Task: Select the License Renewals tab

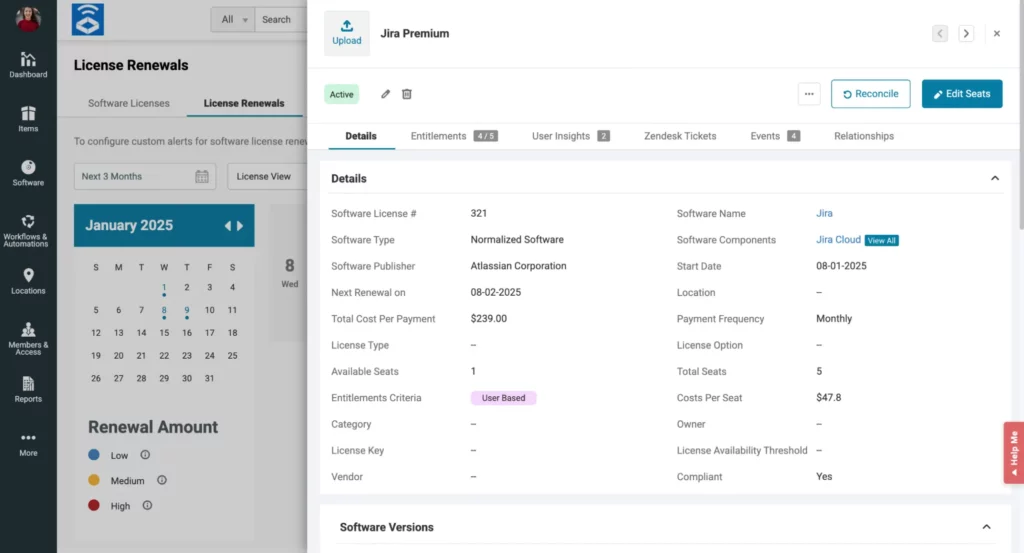Action: (244, 103)
